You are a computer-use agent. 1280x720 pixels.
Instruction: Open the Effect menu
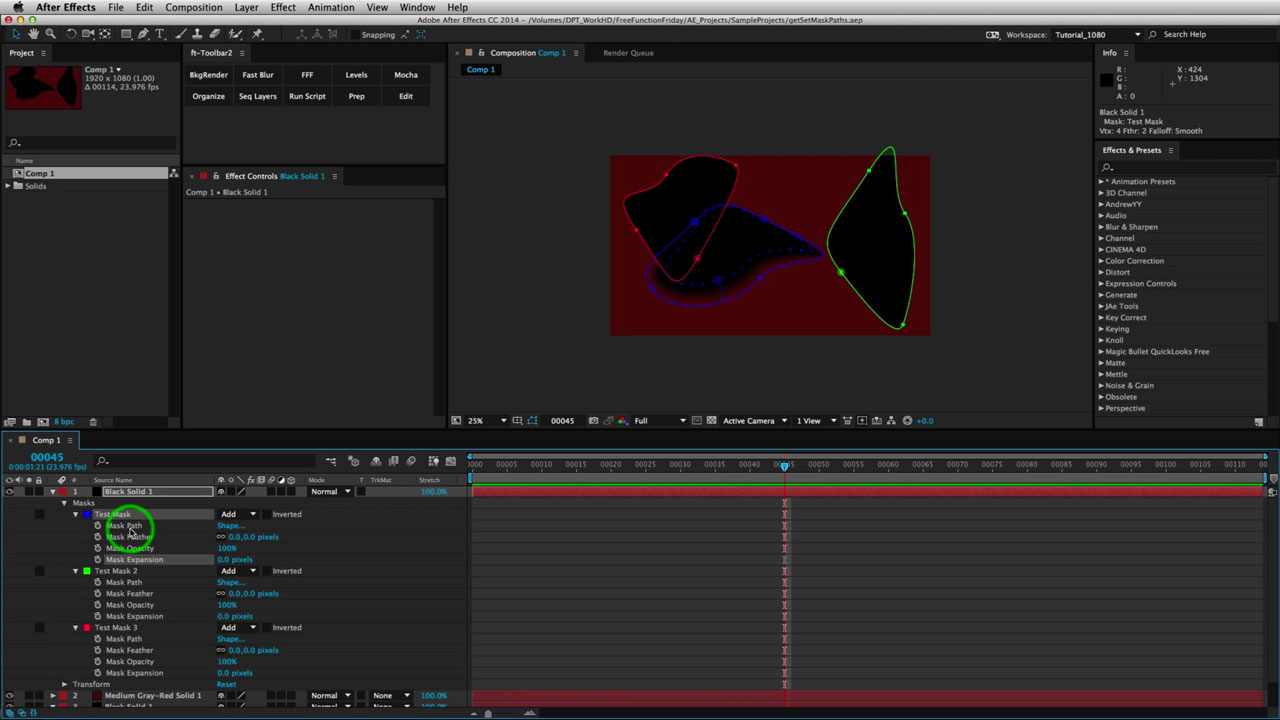point(283,7)
